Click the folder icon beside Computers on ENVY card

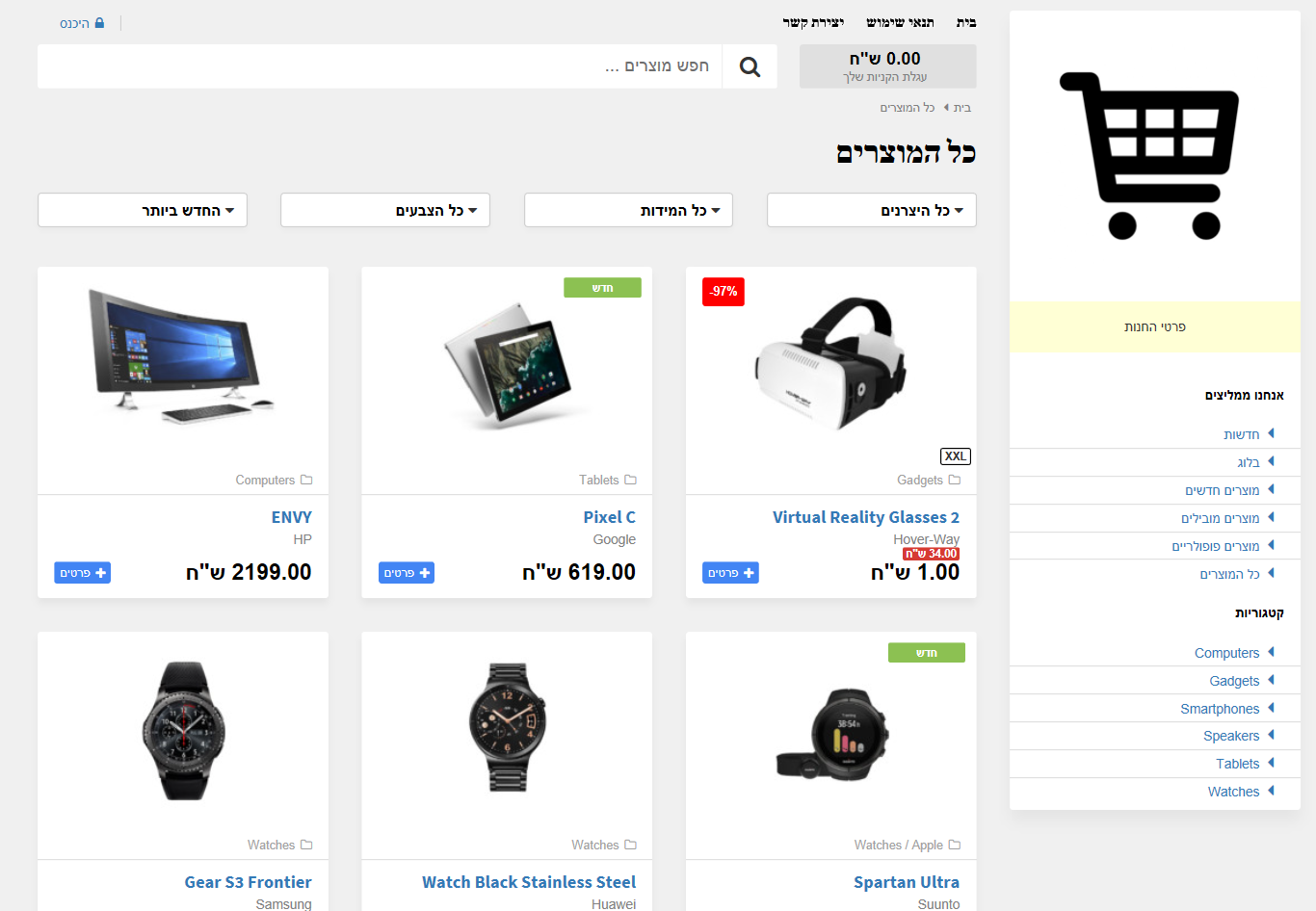click(x=306, y=480)
